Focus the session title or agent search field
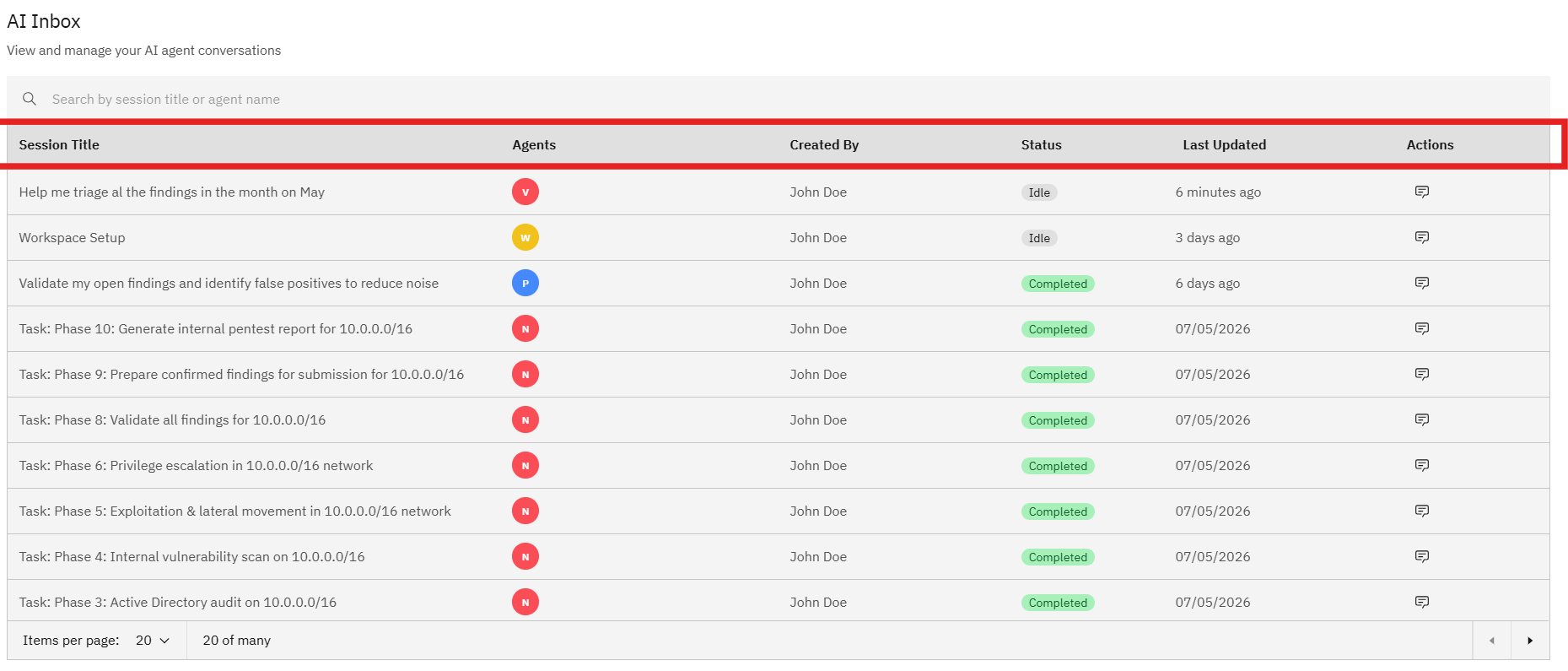The width and height of the screenshot is (1568, 671). (x=779, y=99)
